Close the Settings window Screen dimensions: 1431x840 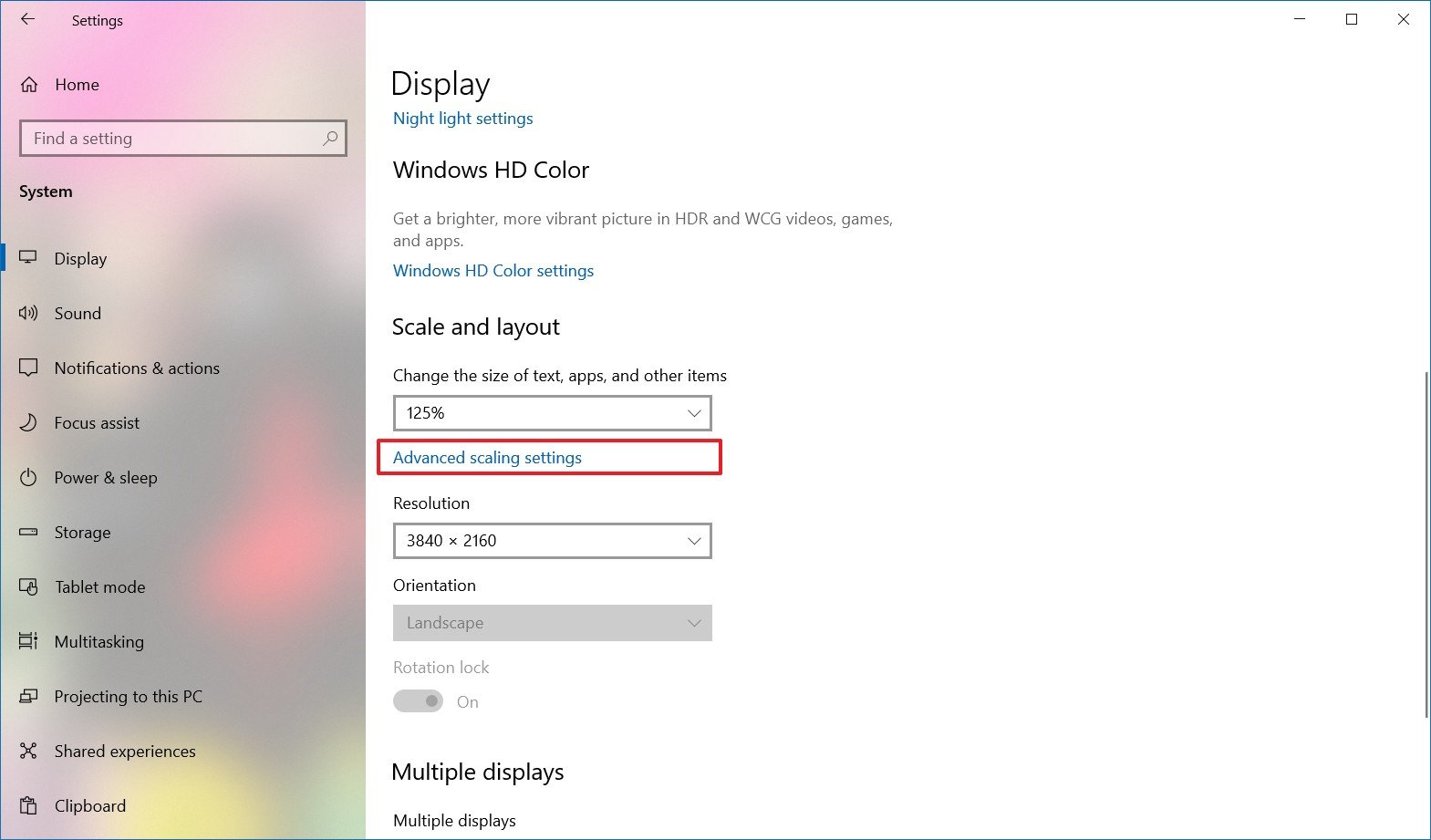pyautogui.click(x=1404, y=19)
